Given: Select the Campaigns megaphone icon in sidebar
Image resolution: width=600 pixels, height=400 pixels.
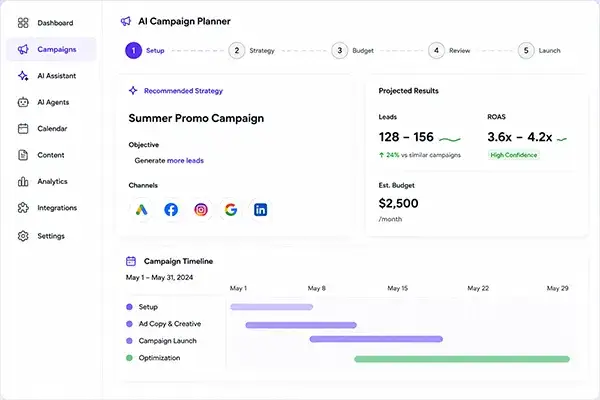Looking at the screenshot, I should 23,49.
